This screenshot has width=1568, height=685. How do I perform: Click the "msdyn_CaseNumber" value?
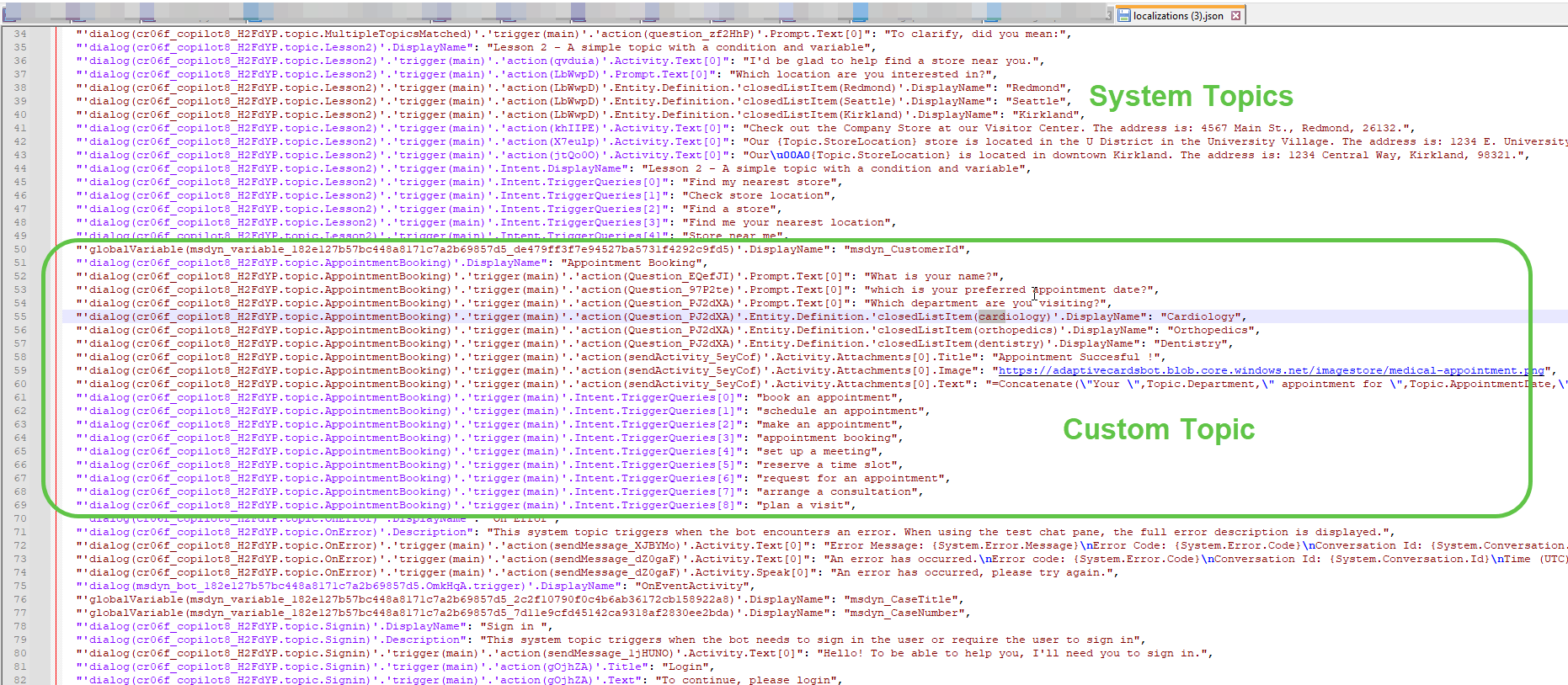pyautogui.click(x=904, y=613)
